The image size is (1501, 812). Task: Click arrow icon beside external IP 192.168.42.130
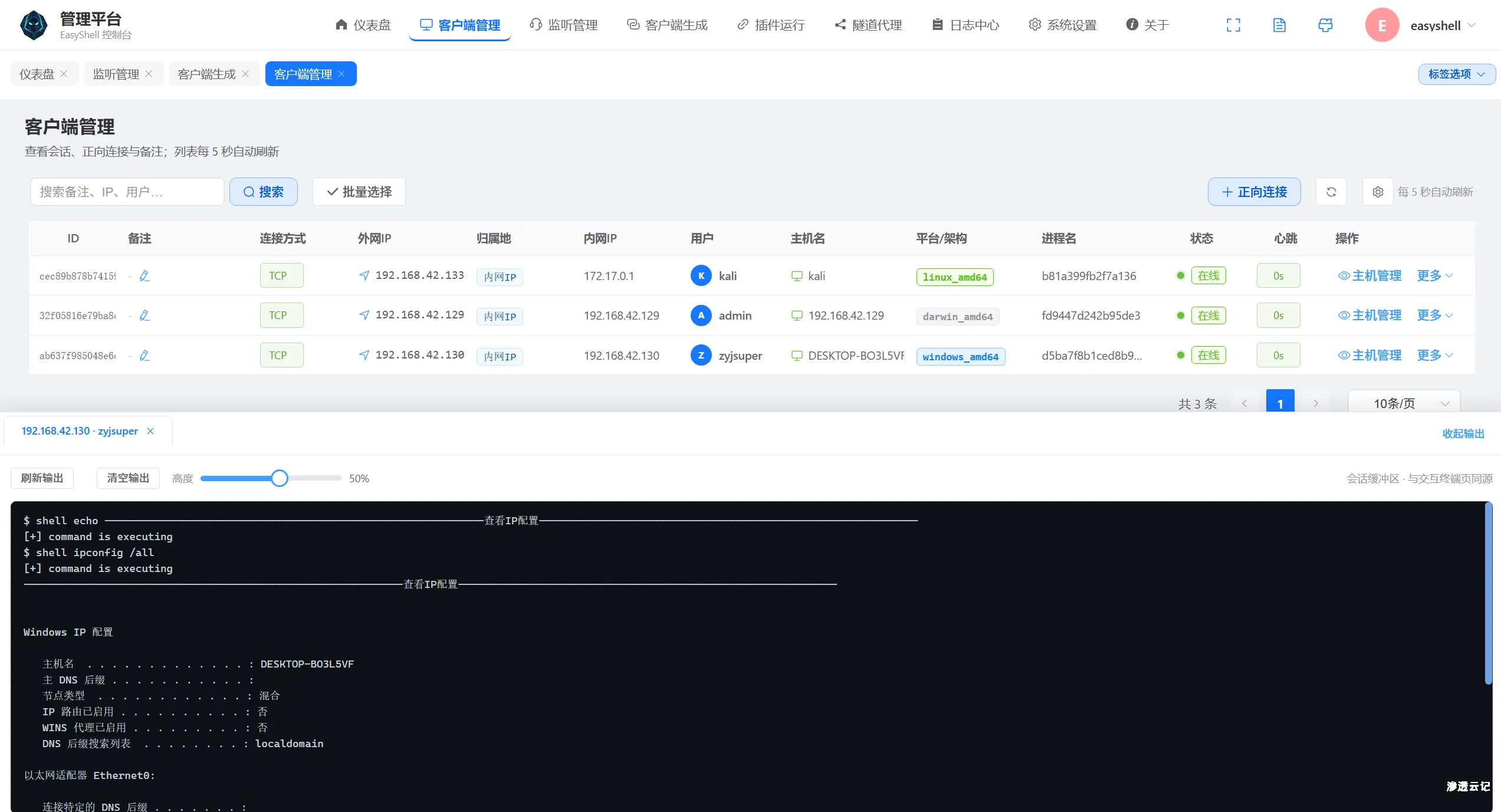[364, 355]
